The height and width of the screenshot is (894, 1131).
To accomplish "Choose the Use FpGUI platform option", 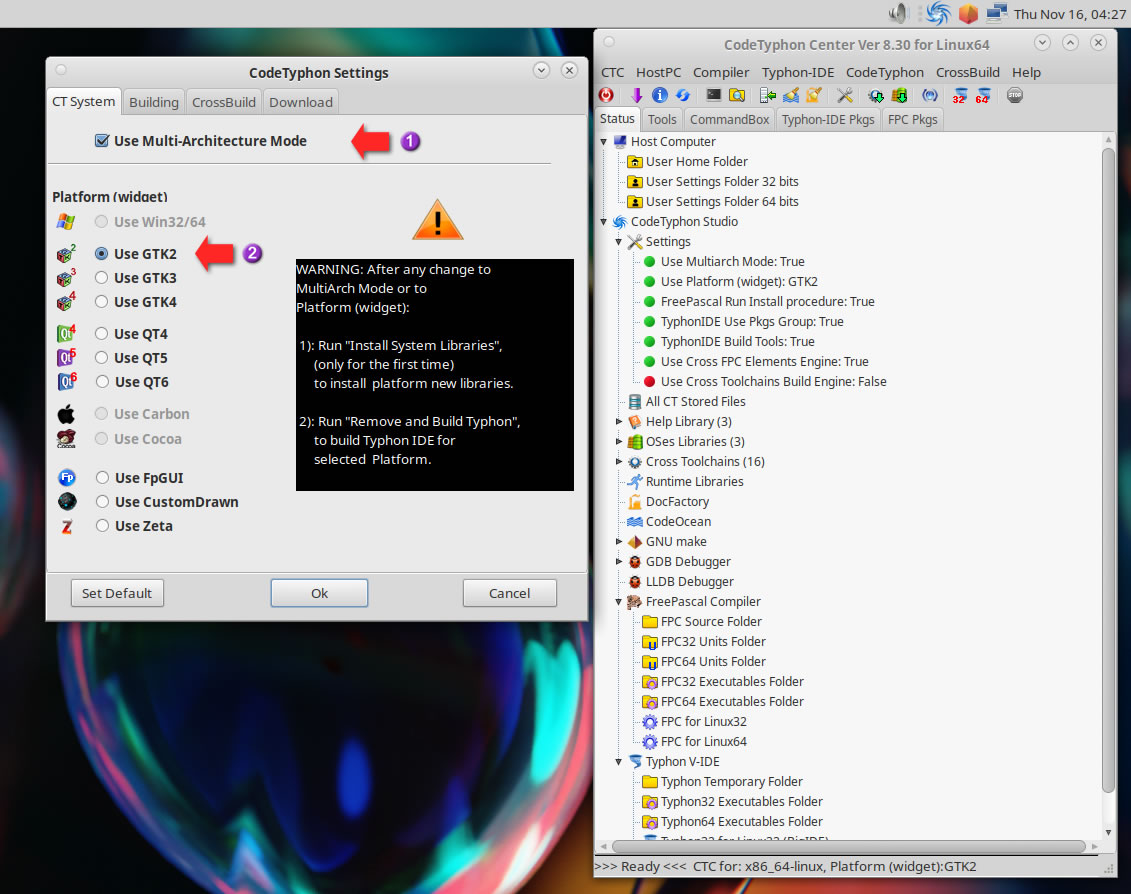I will coord(102,478).
